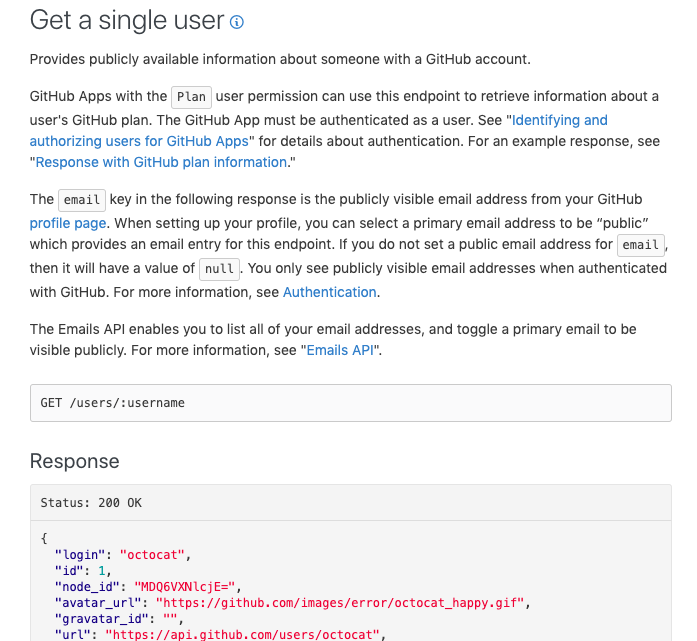Click the node_id value MDQ6VXNlcjE=

coord(184,587)
